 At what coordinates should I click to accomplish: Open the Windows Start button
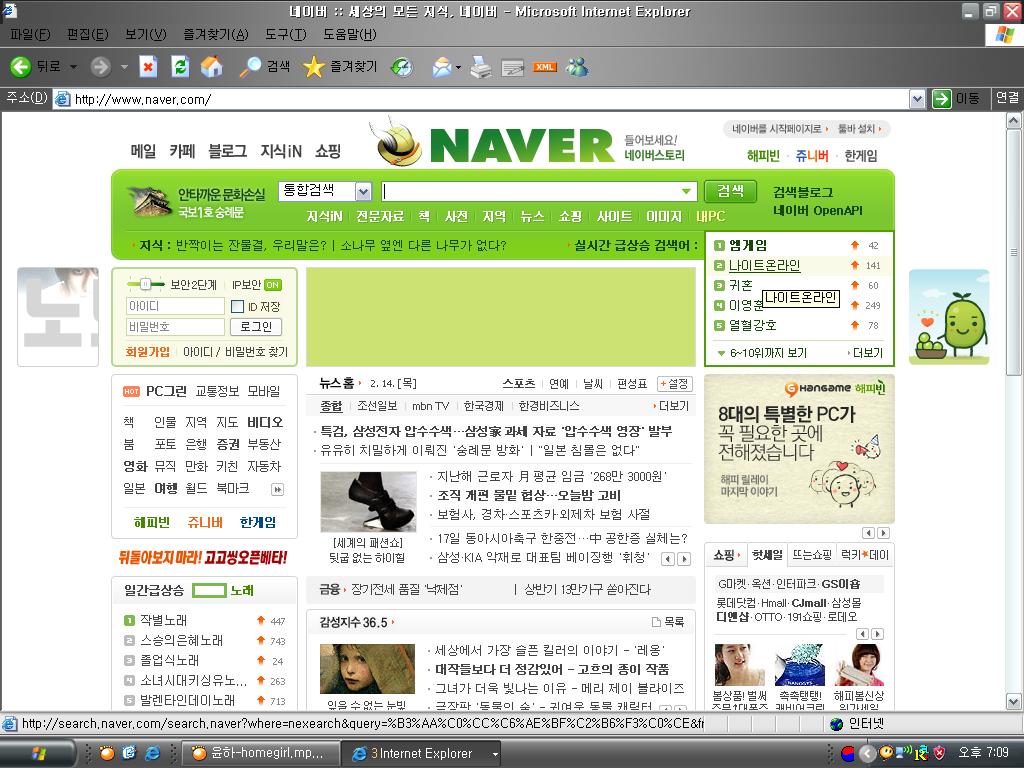38,754
